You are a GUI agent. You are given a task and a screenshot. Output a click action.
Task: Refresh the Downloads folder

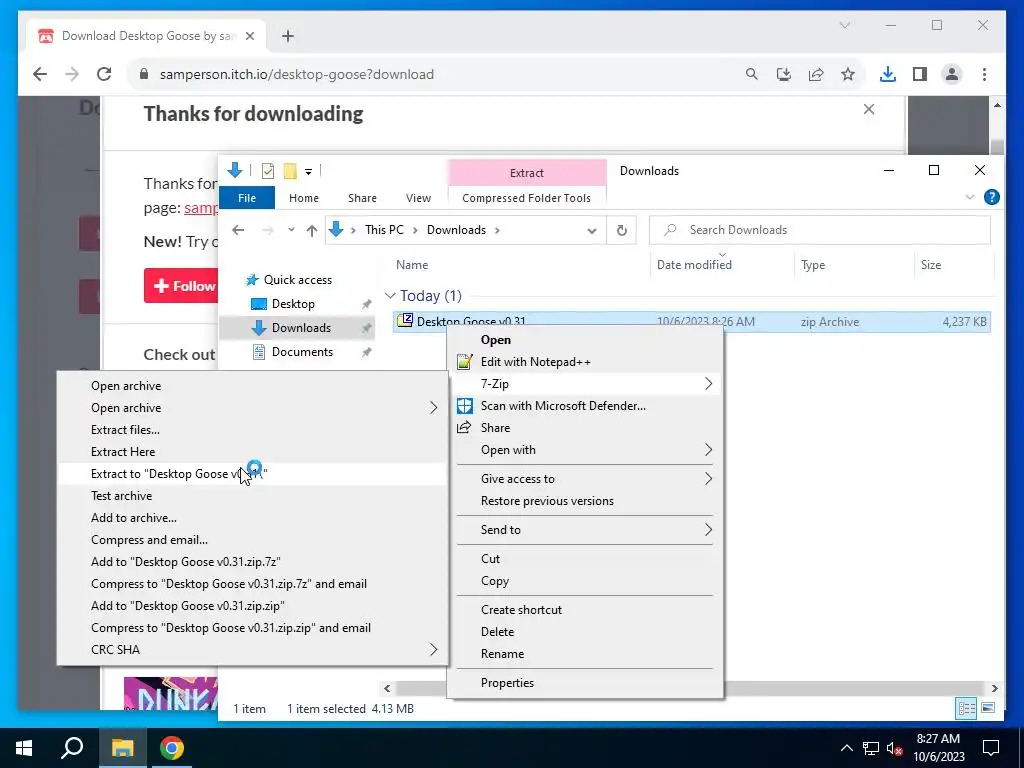[x=622, y=230]
